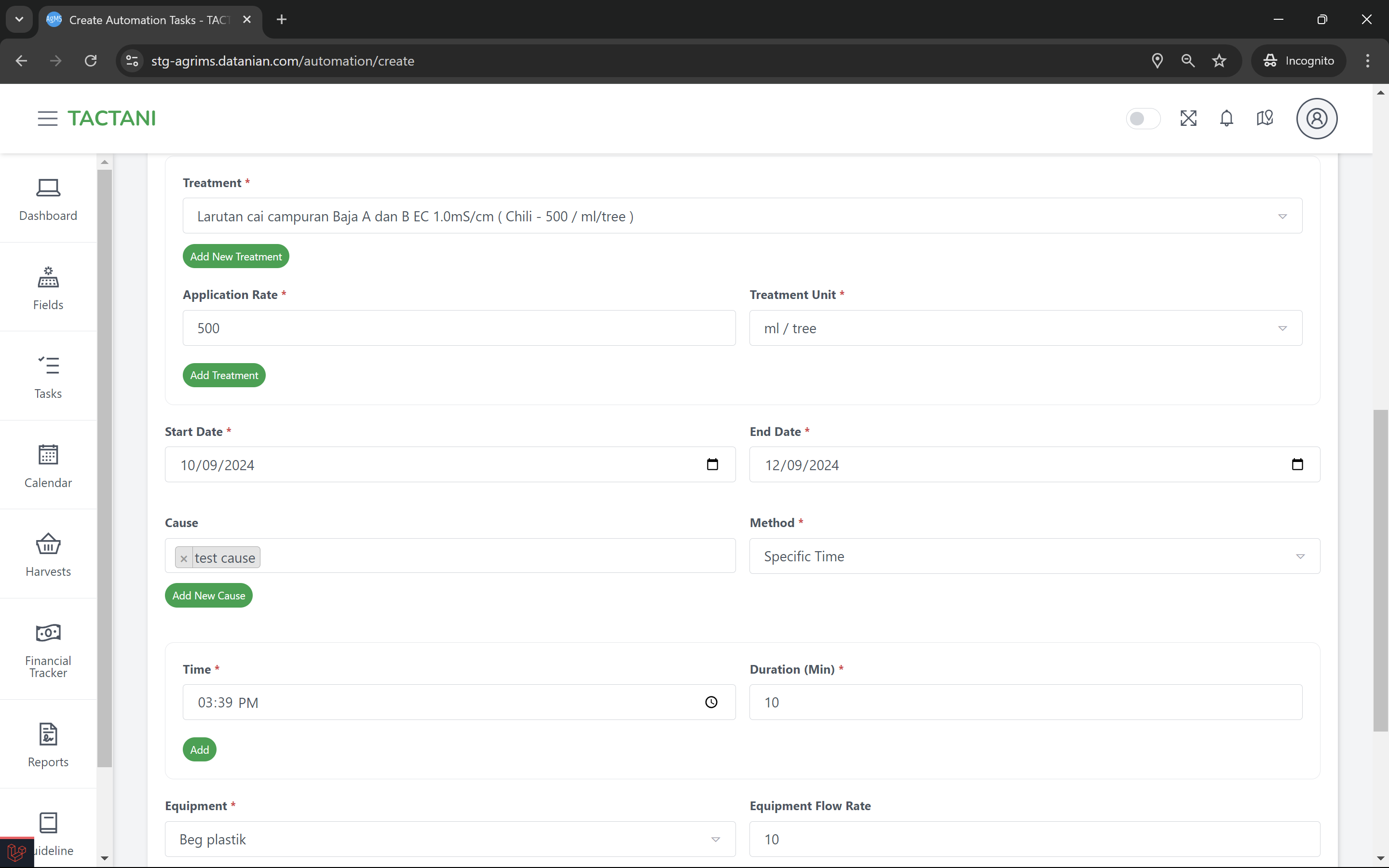This screenshot has width=1389, height=868.
Task: Open the hamburger sidebar menu
Action: 48,118
